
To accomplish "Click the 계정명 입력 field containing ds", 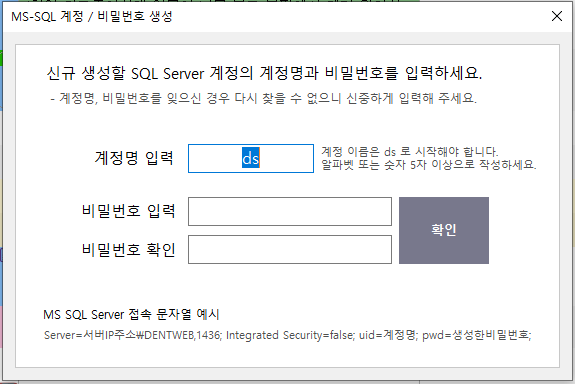I will (x=251, y=158).
